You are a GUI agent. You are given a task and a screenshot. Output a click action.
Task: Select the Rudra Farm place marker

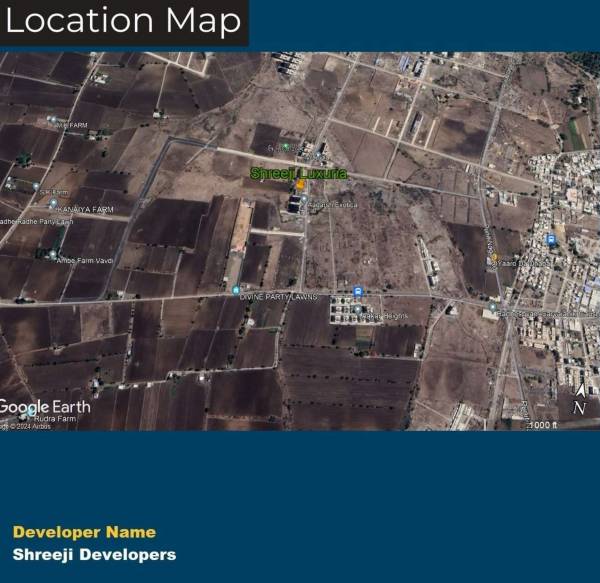31,412
